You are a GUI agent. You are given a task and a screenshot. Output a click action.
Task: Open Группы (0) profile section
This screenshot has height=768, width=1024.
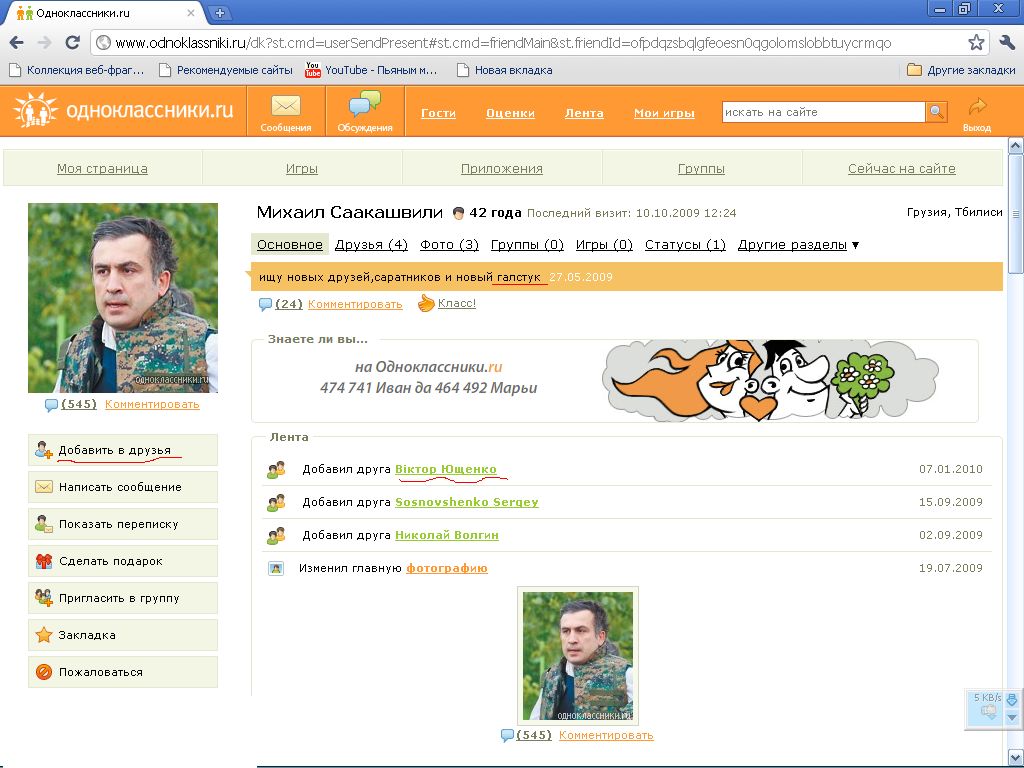[527, 245]
